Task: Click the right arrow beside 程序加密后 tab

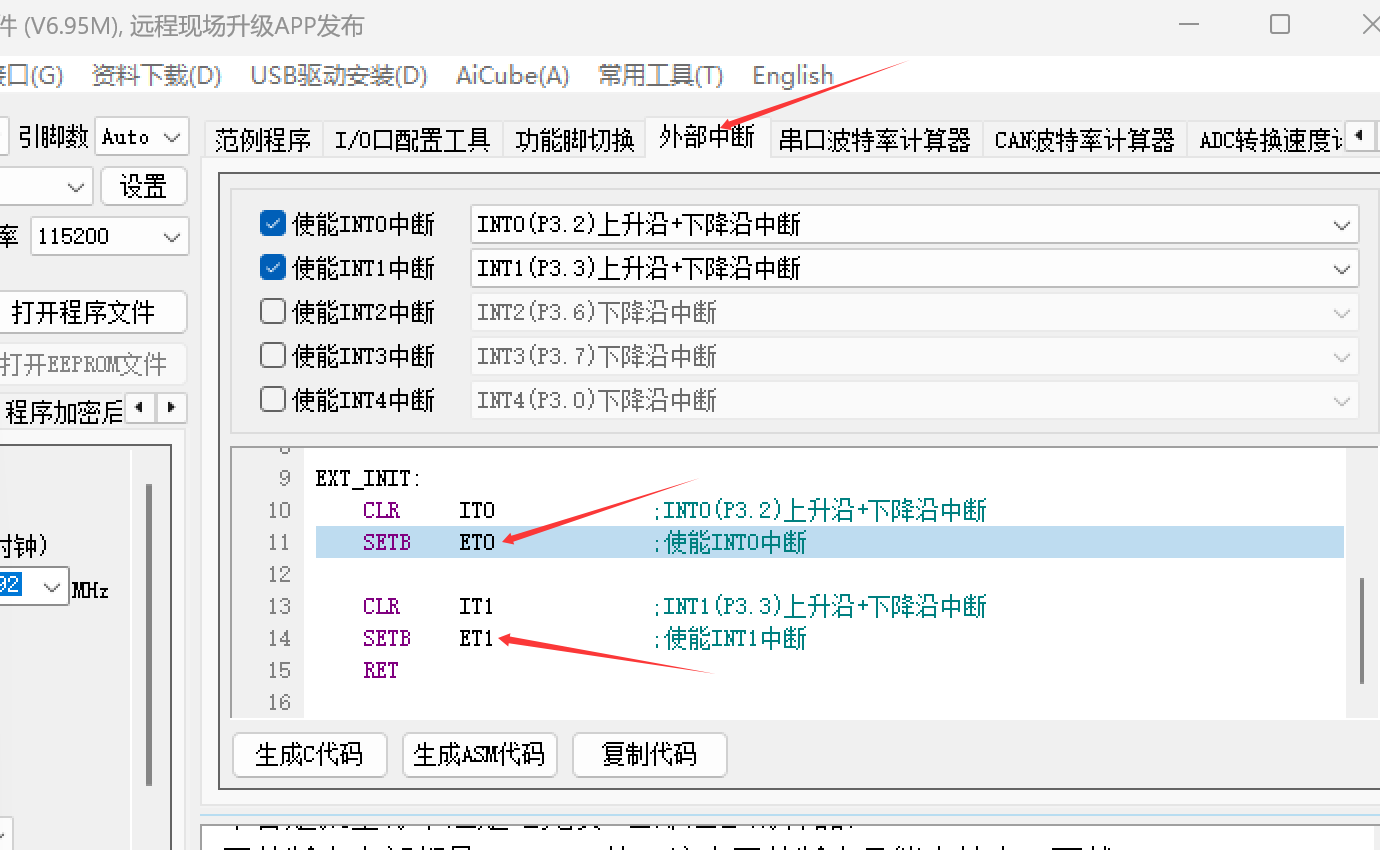Action: pyautogui.click(x=171, y=408)
